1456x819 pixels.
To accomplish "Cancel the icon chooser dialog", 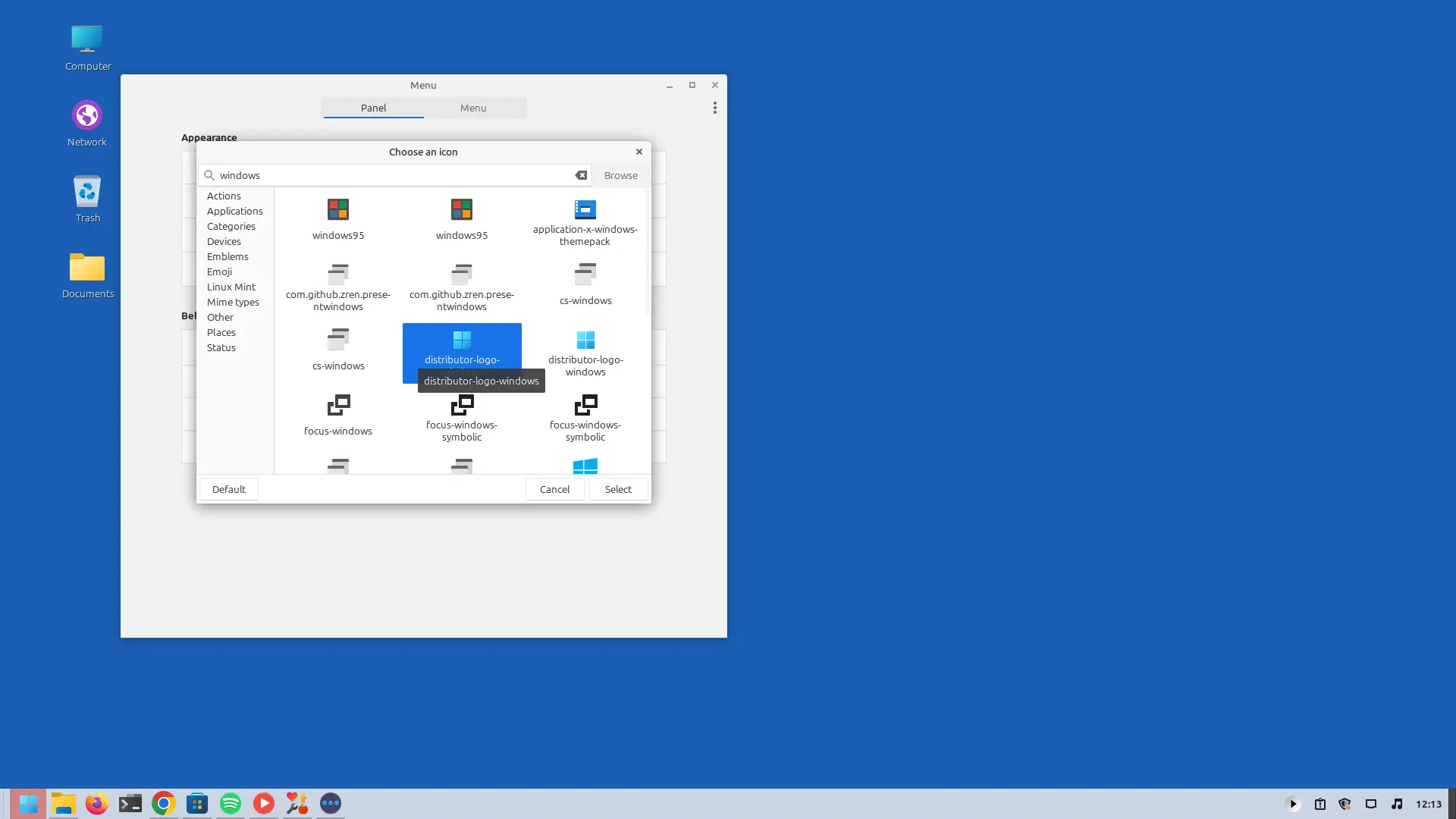I will [554, 489].
